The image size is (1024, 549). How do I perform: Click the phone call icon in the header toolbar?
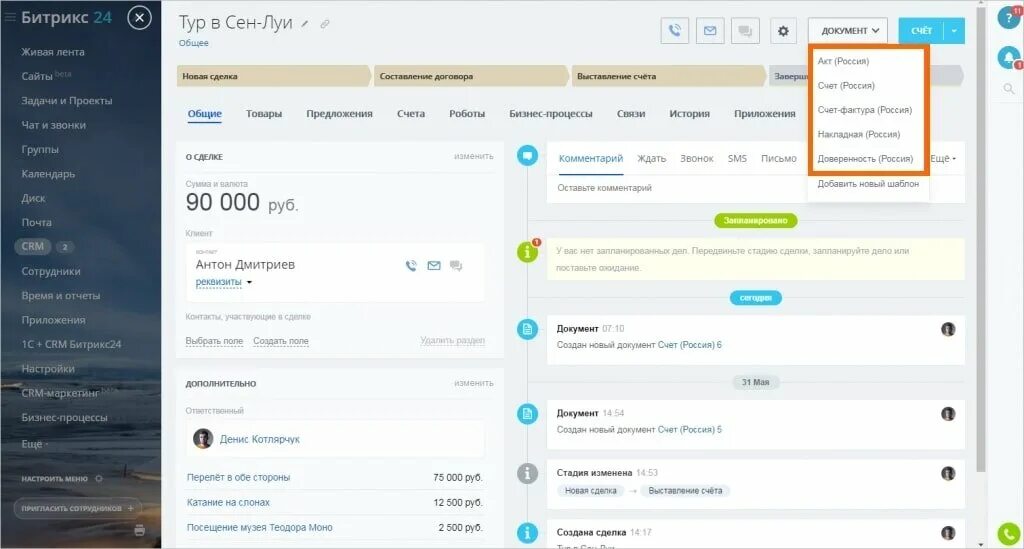(675, 31)
